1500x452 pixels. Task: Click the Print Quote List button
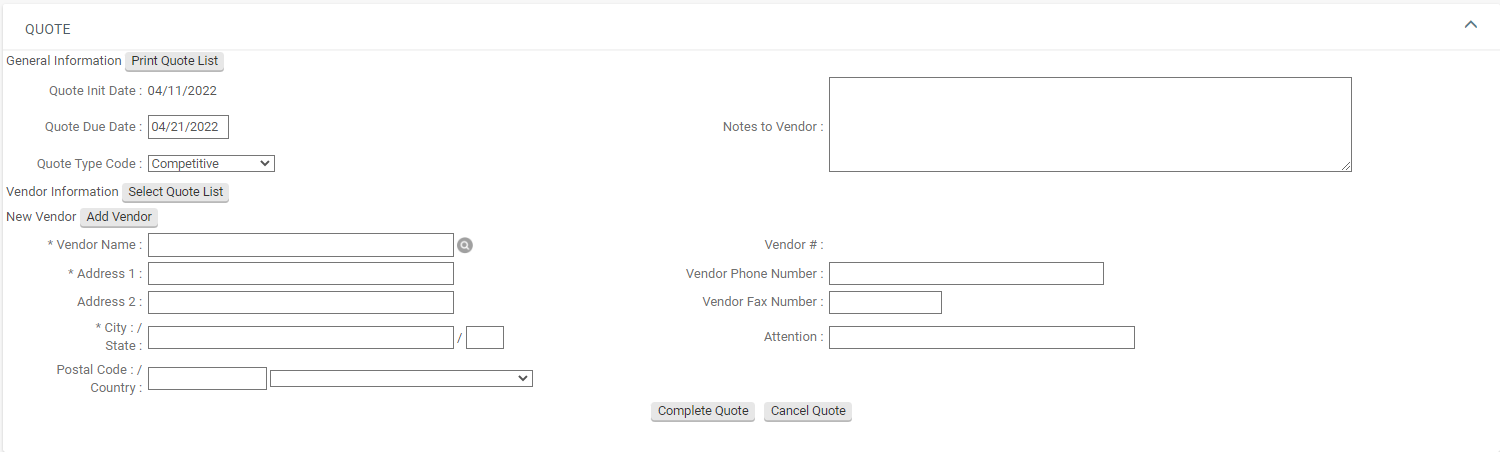pyautogui.click(x=175, y=61)
